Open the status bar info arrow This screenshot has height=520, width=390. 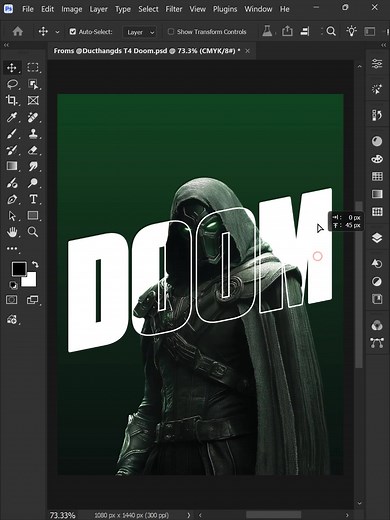189,515
